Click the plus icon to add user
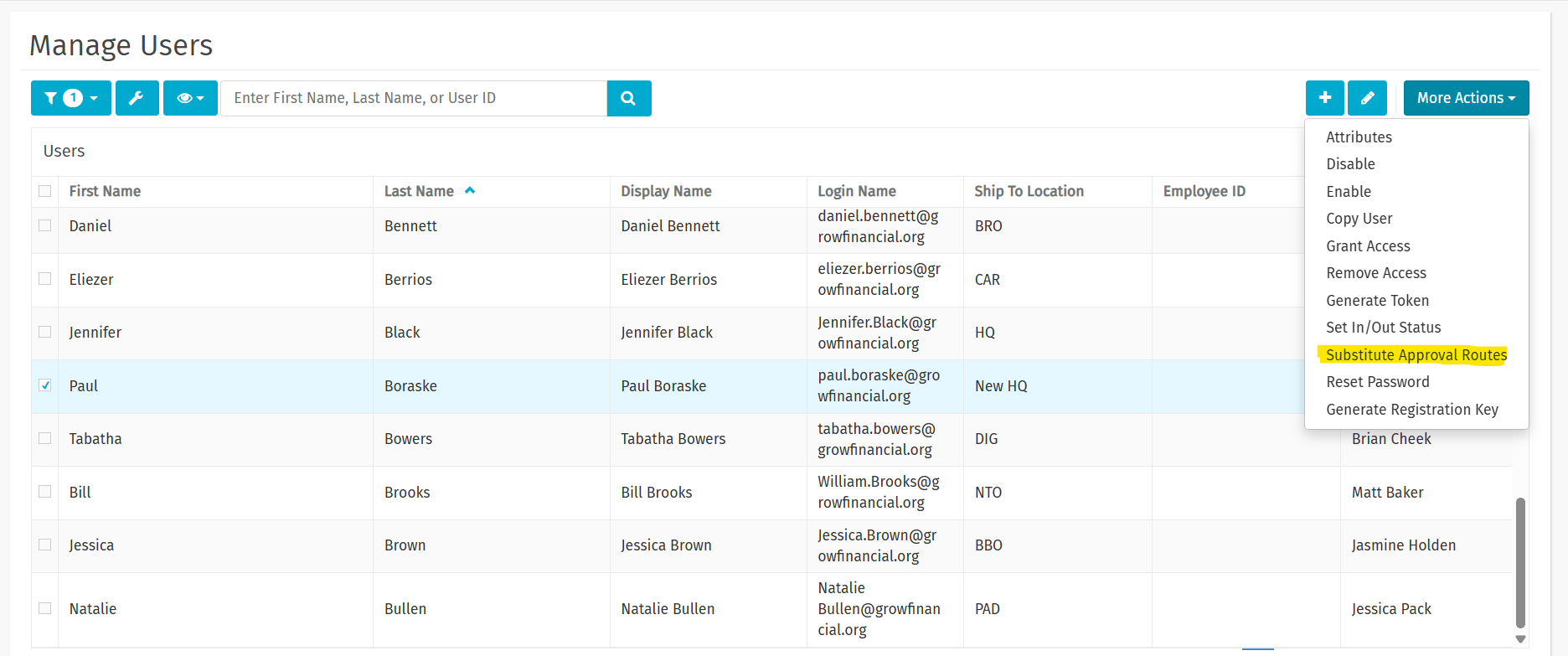 click(1324, 98)
